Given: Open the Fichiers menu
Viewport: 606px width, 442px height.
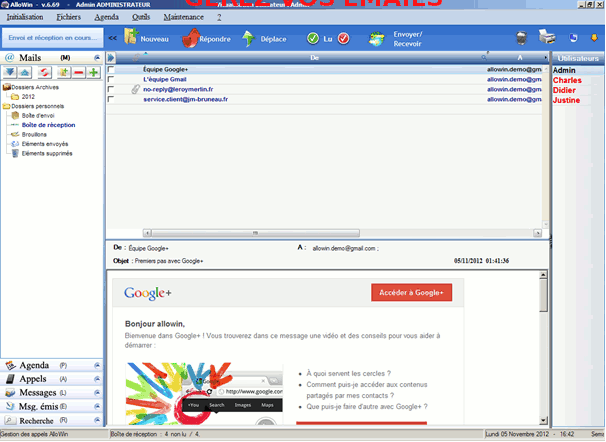Looking at the screenshot, I should 68,17.
